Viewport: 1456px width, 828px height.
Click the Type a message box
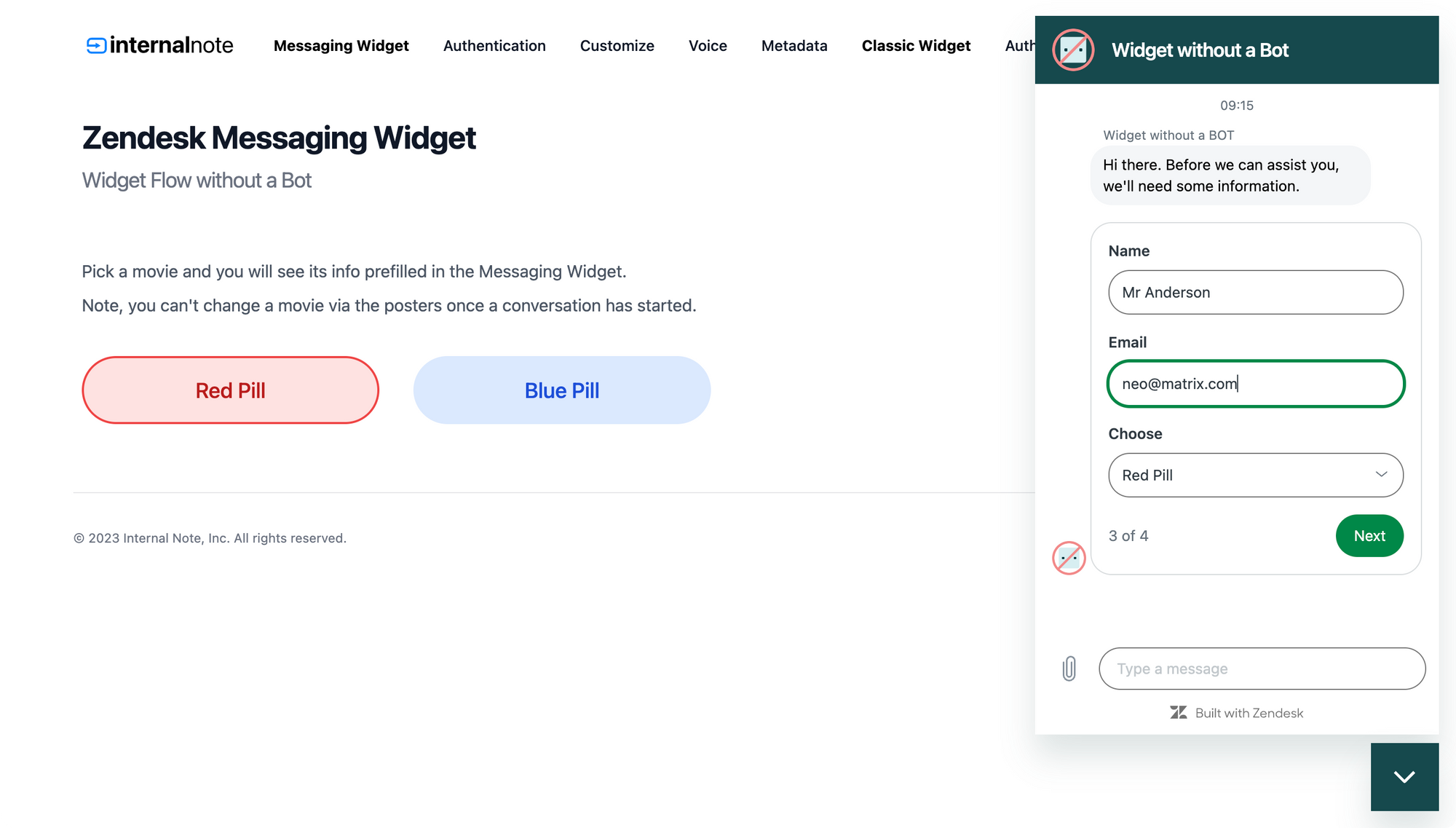1262,669
